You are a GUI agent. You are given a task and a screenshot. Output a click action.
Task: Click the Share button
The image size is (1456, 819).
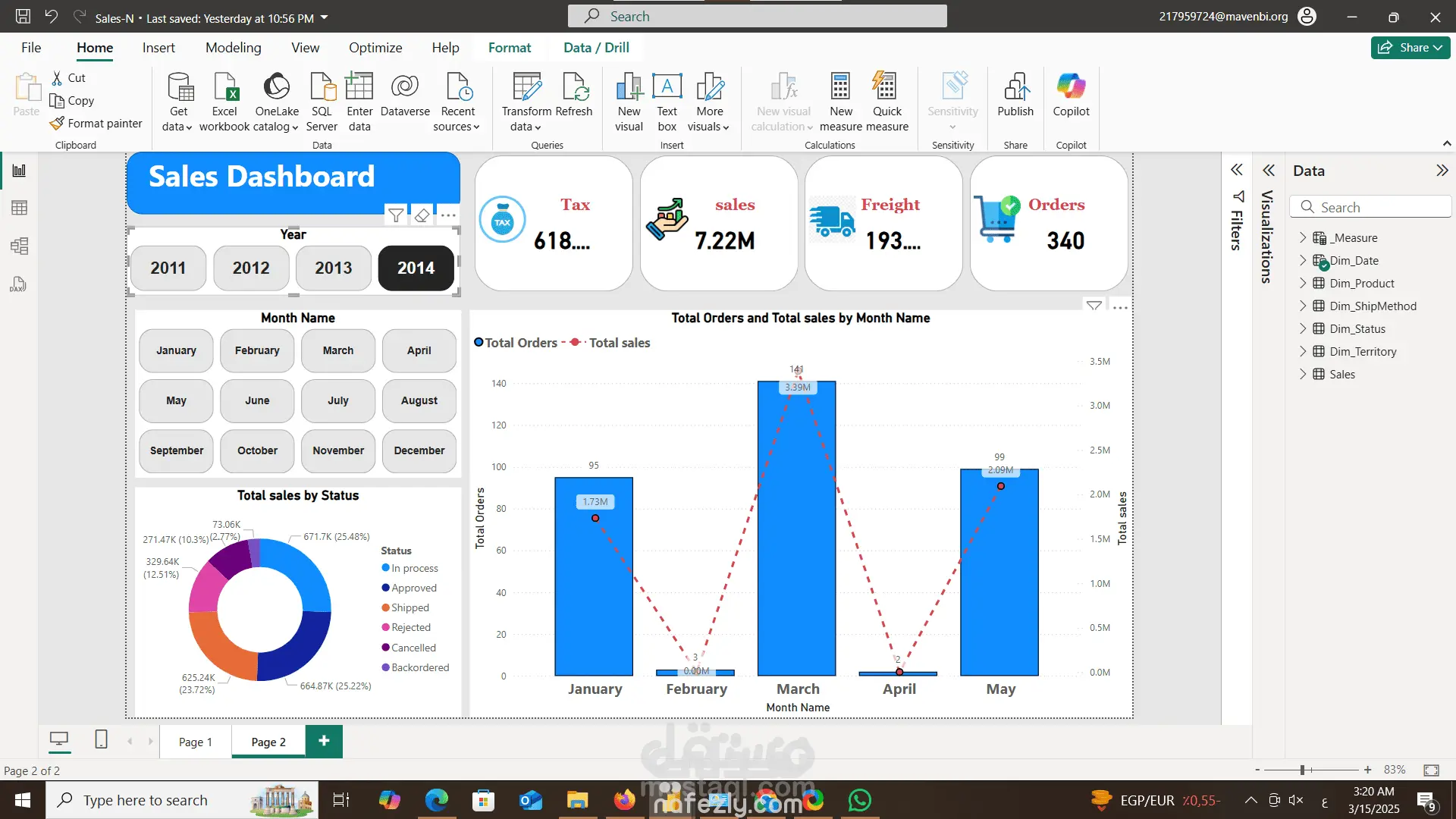pyautogui.click(x=1409, y=47)
